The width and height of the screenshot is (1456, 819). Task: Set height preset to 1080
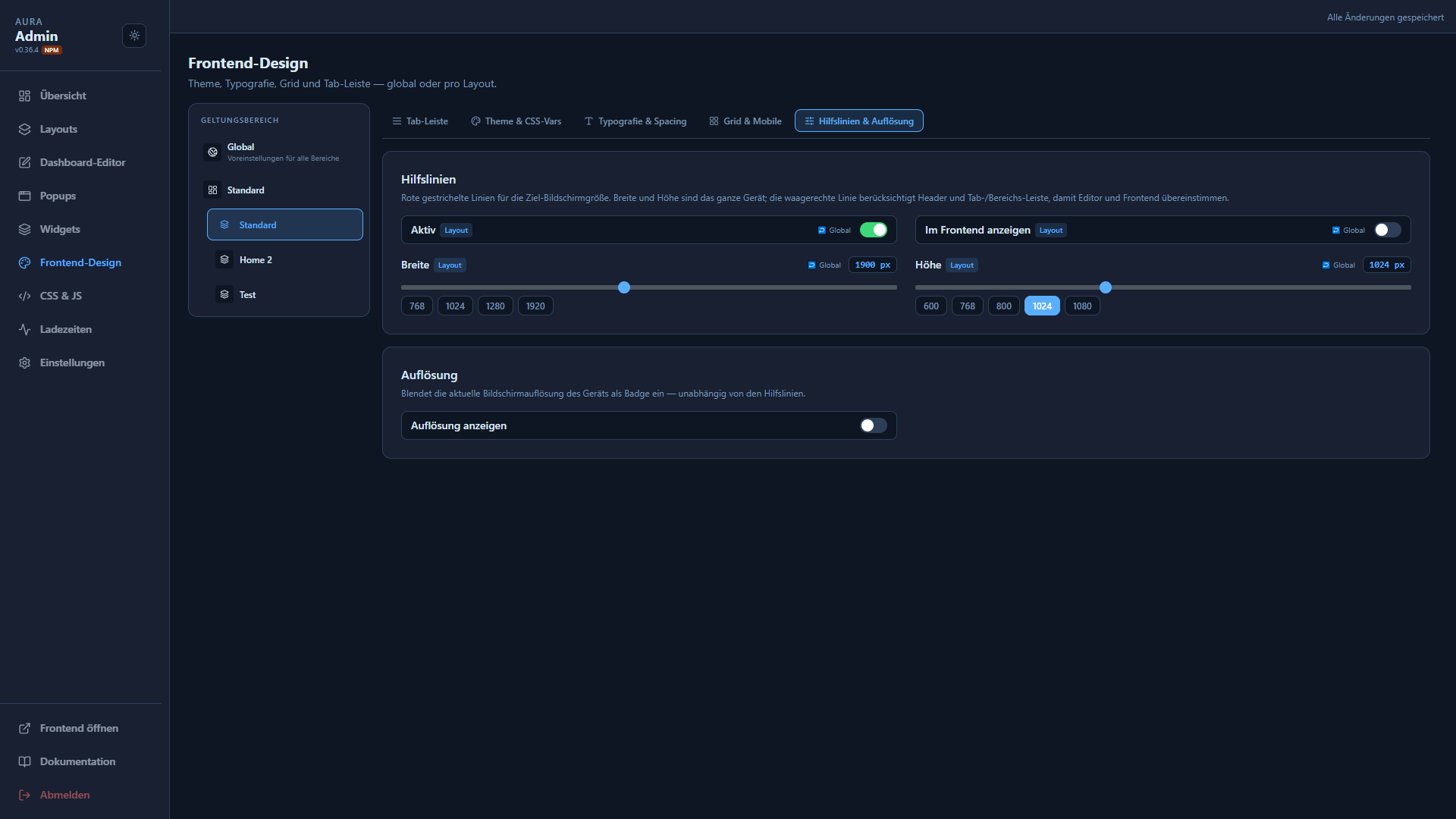(1082, 306)
